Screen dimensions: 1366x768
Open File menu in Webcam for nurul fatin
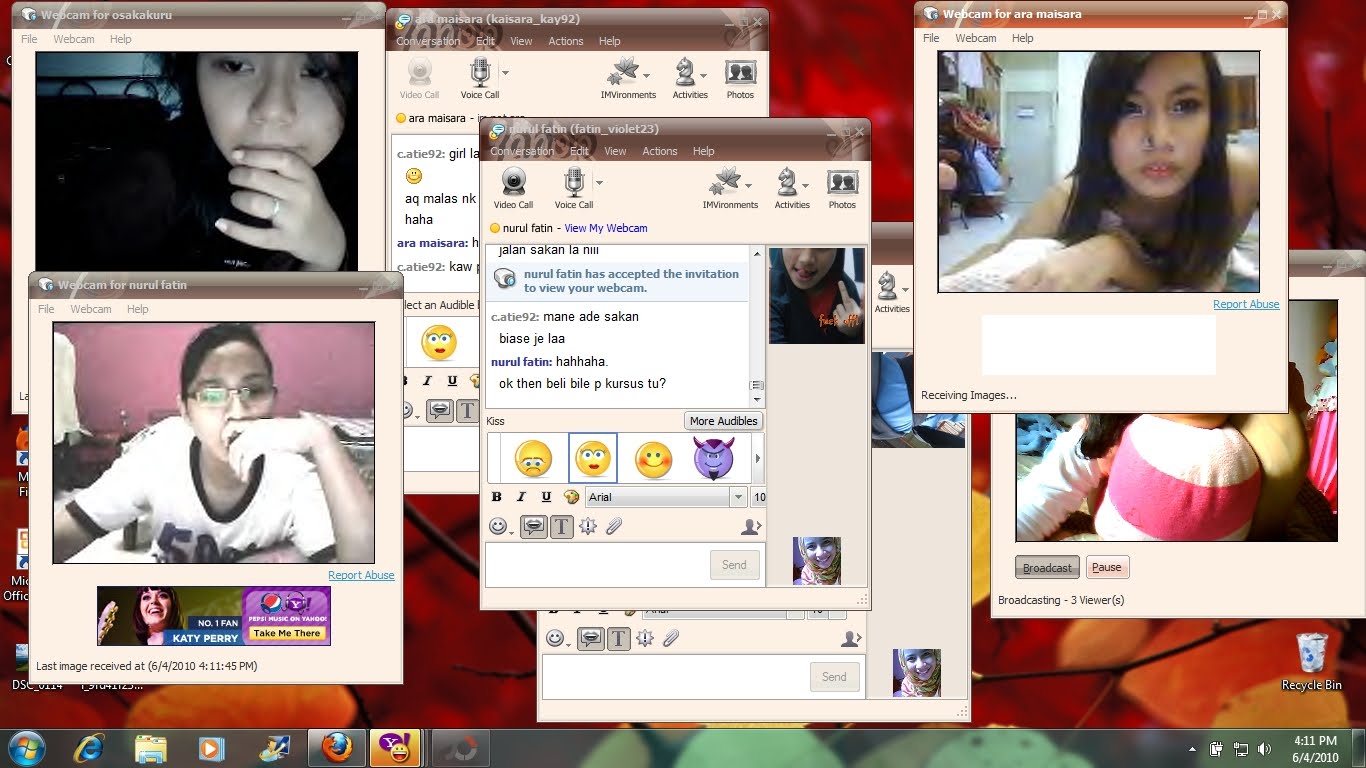pos(46,309)
